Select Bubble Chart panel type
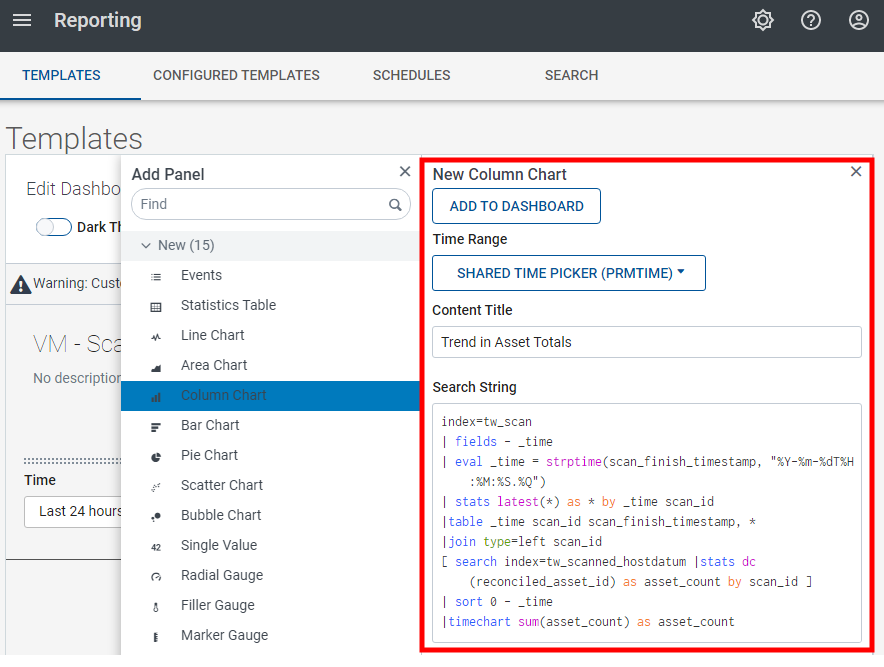Viewport: 884px width, 667px height. coord(271,515)
